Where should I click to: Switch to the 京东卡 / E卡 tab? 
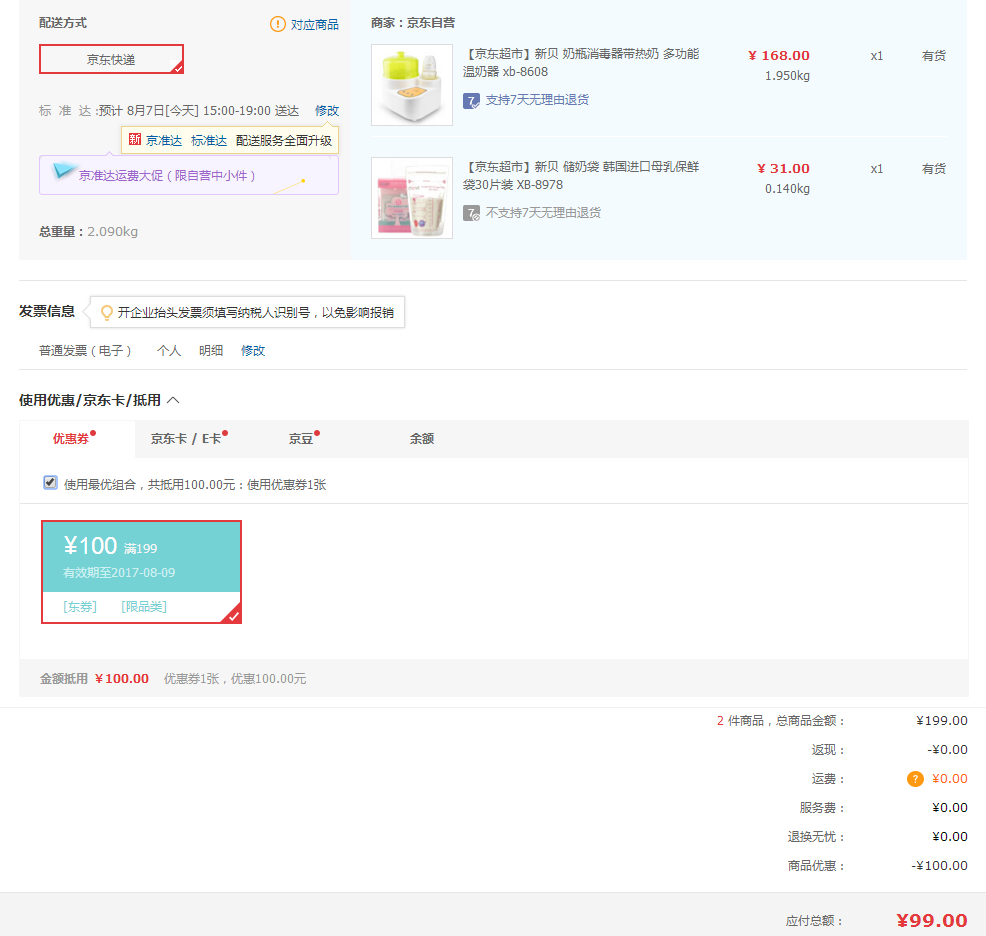pyautogui.click(x=186, y=438)
